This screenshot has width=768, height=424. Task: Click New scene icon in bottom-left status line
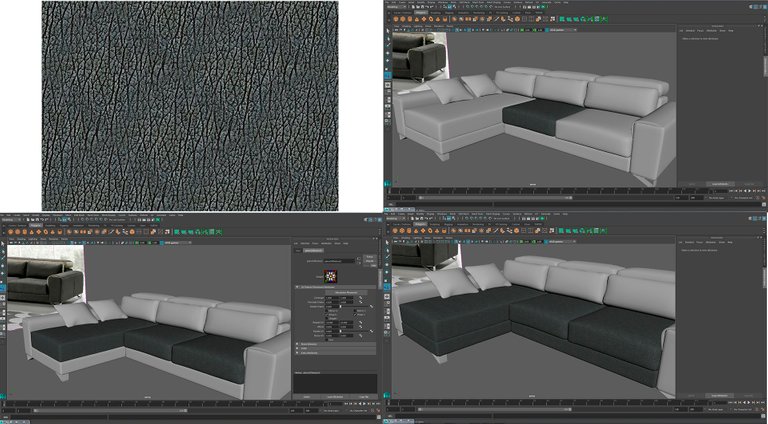pyautogui.click(x=28, y=220)
